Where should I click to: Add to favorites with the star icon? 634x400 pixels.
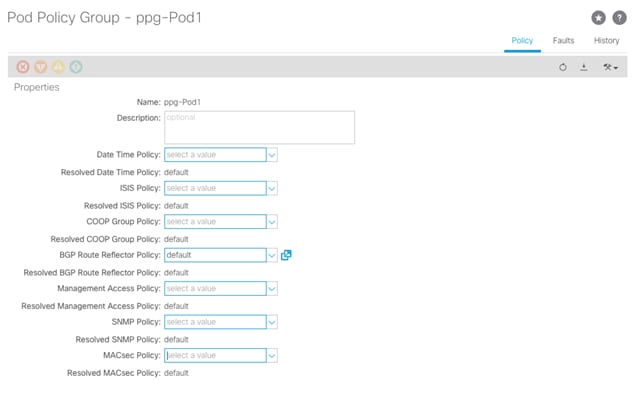pyautogui.click(x=598, y=18)
